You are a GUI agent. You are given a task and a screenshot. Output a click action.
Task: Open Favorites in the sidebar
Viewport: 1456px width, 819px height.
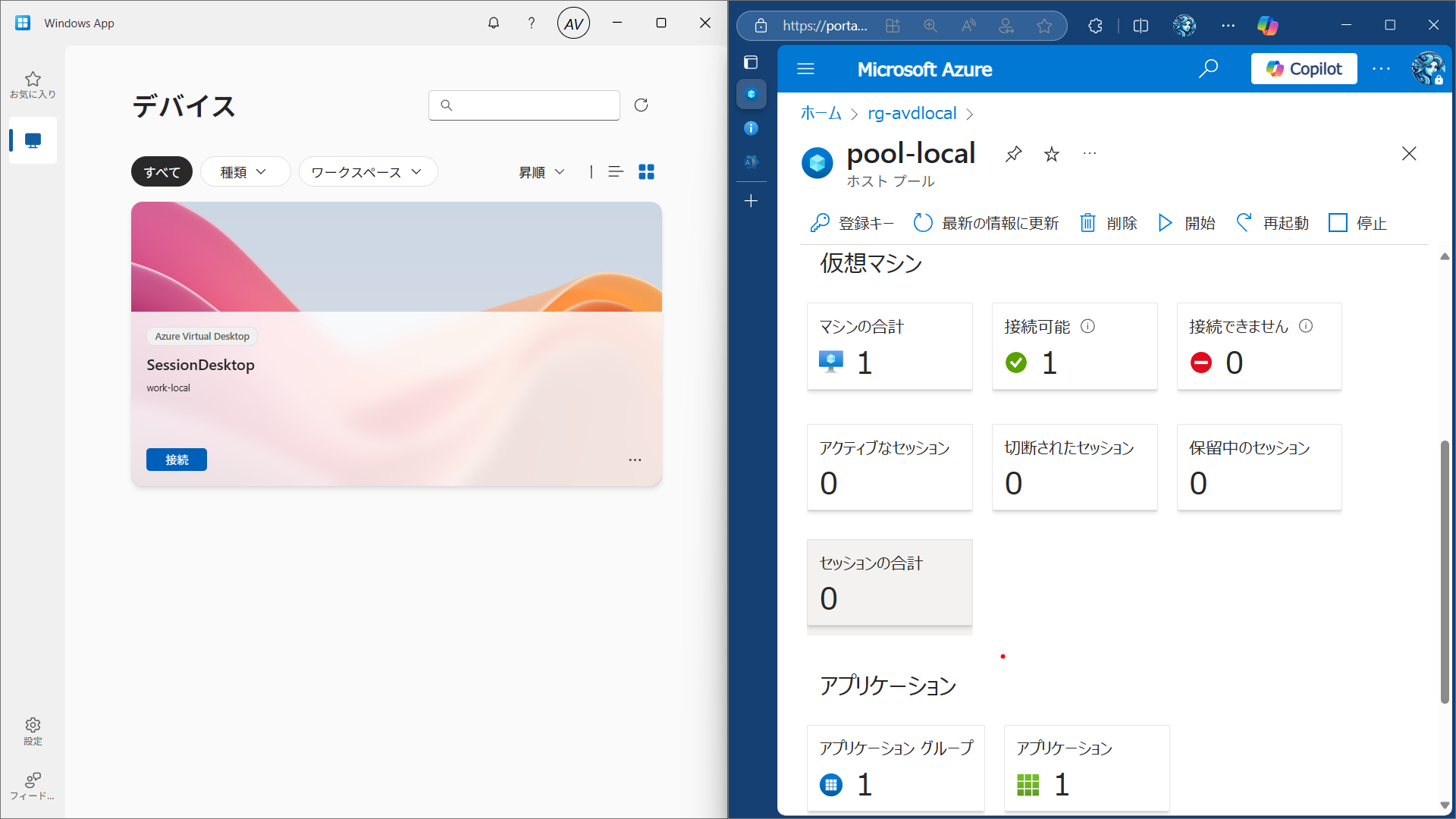click(33, 84)
